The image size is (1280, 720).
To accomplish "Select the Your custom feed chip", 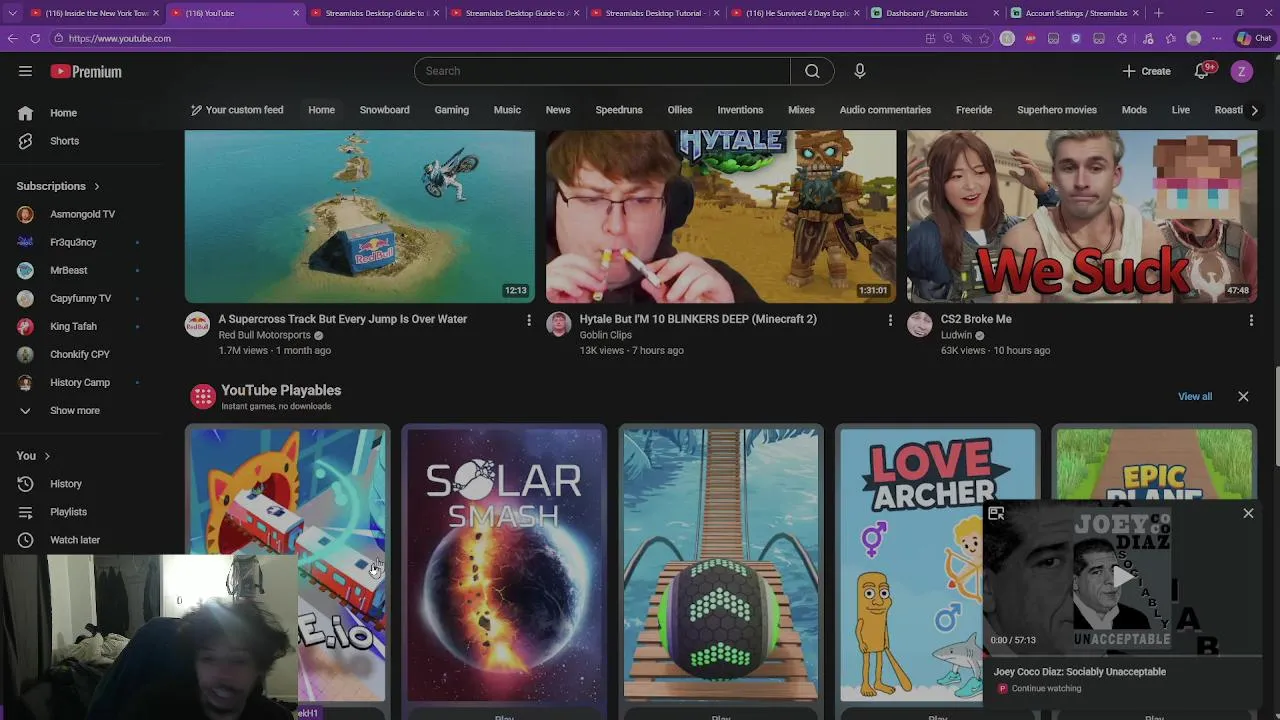I will click(237, 110).
